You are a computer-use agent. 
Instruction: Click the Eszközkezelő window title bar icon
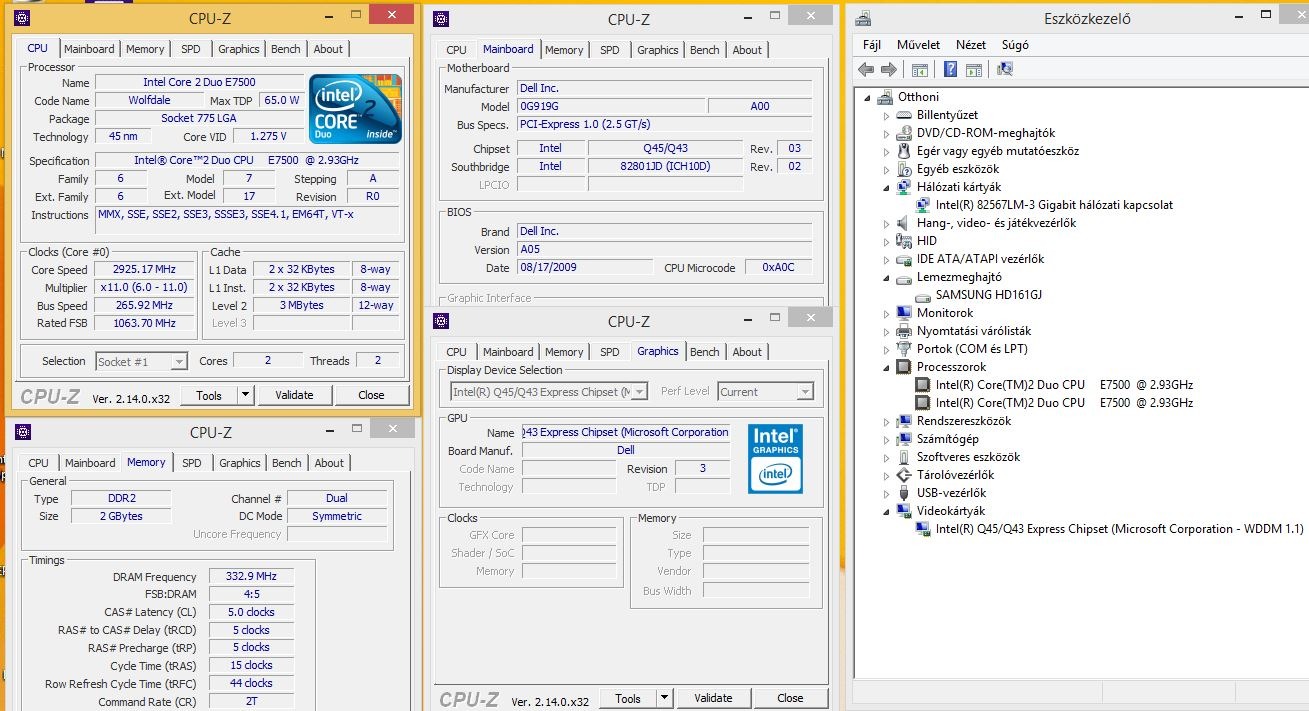pyautogui.click(x=863, y=18)
